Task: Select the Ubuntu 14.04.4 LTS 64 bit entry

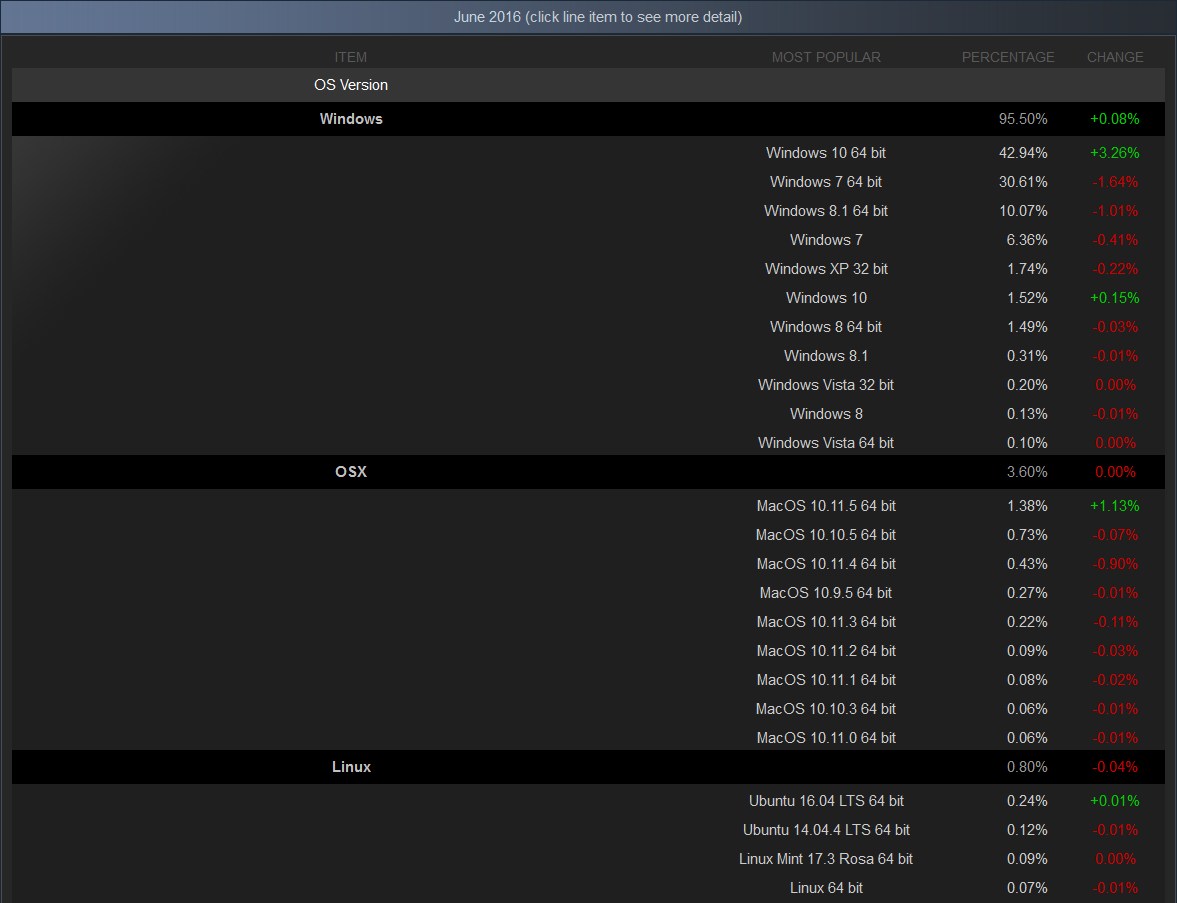Action: click(826, 829)
